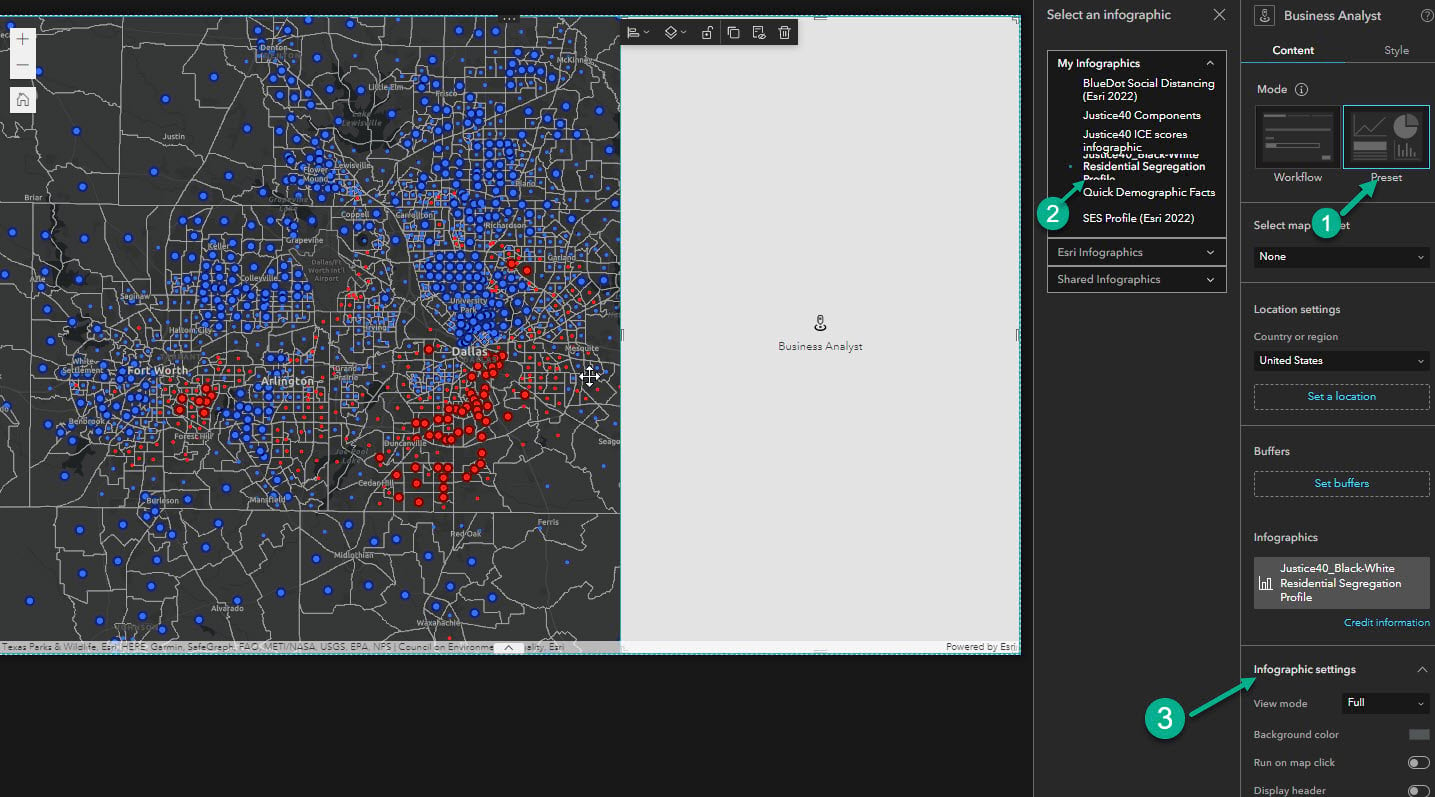The image size is (1435, 797).
Task: Open the Country or region dropdown
Action: tap(1341, 361)
